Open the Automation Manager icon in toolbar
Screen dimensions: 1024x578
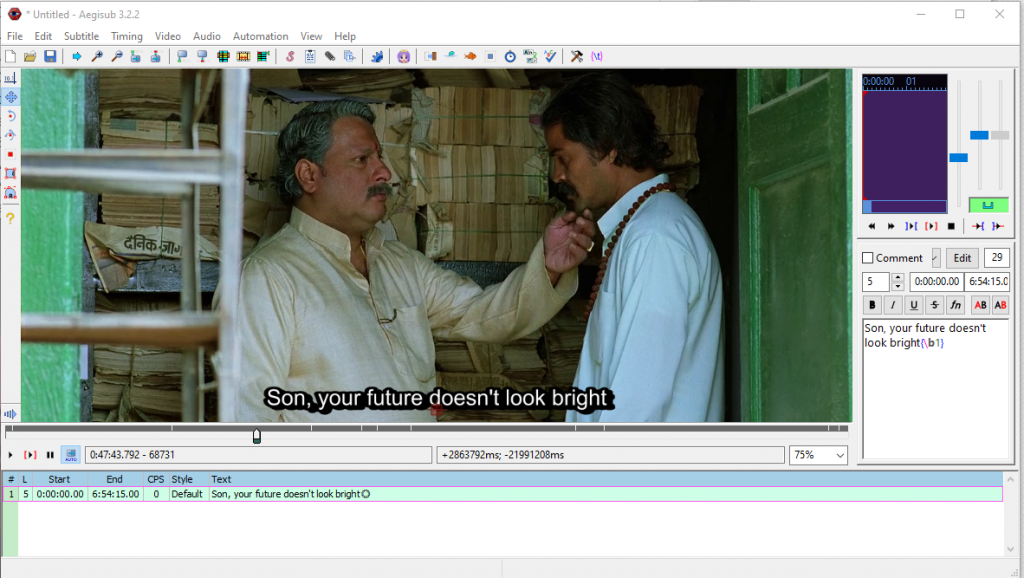click(377, 56)
